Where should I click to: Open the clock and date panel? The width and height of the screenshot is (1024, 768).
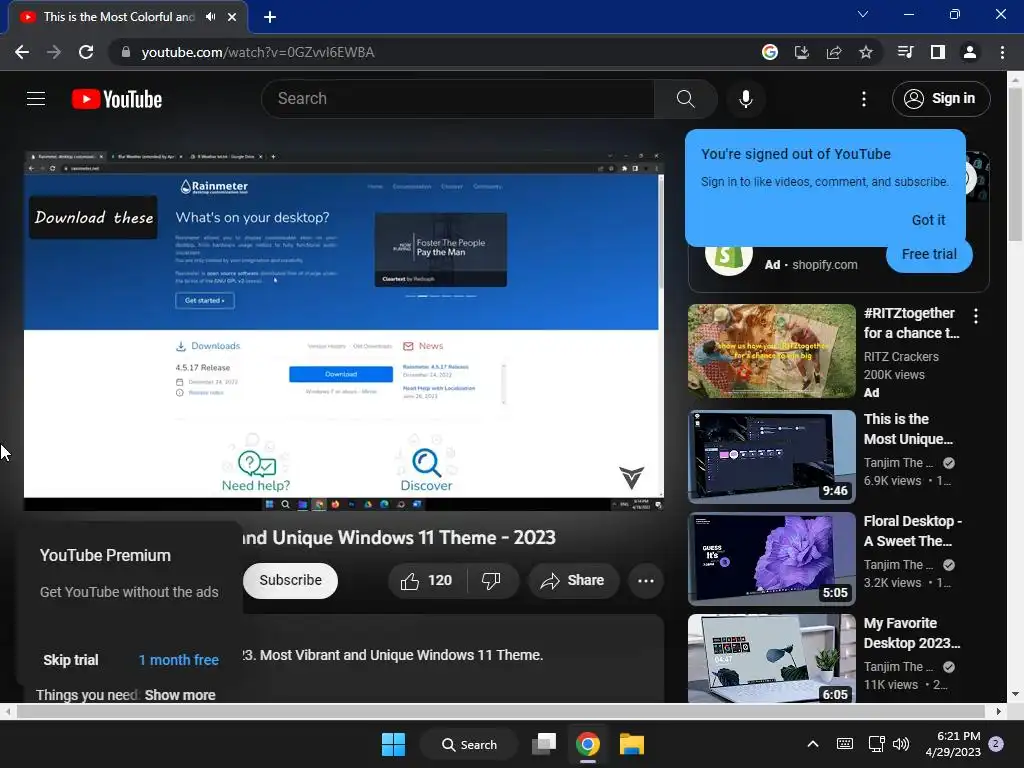point(953,744)
